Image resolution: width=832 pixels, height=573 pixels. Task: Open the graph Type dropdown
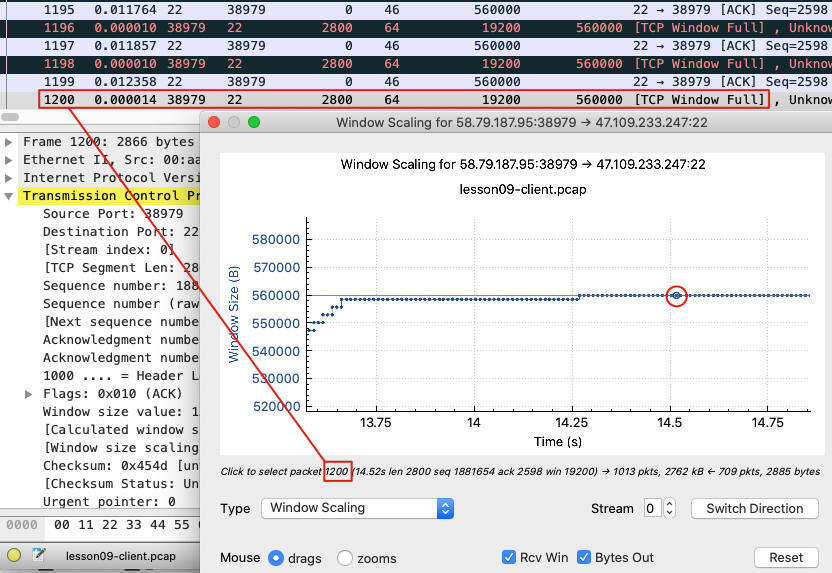tap(357, 508)
